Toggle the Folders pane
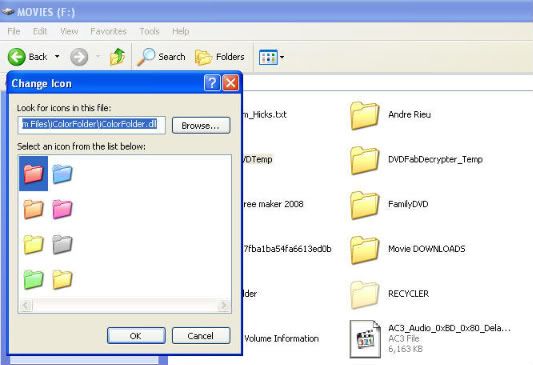The image size is (533, 365). click(220, 57)
